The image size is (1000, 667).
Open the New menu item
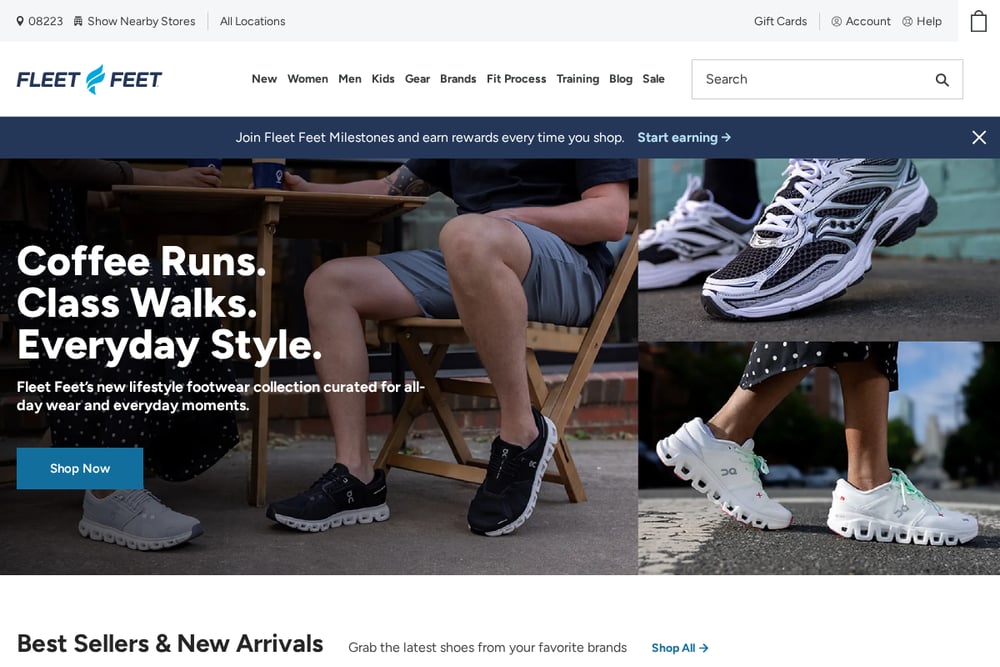tap(264, 79)
